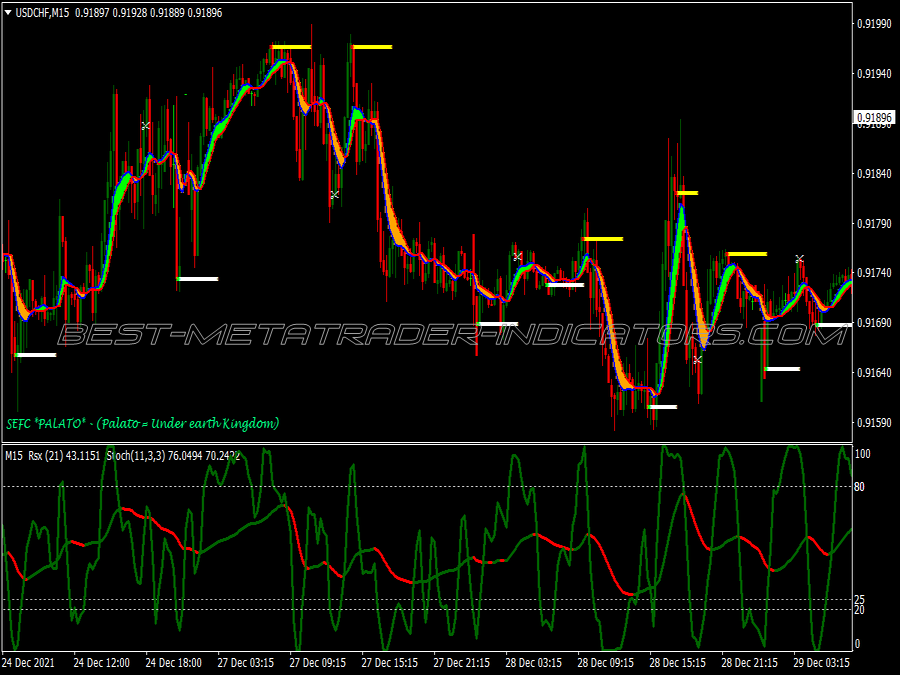Click the 27 Dec 03:15 time label
This screenshot has width=900, height=675.
246,662
